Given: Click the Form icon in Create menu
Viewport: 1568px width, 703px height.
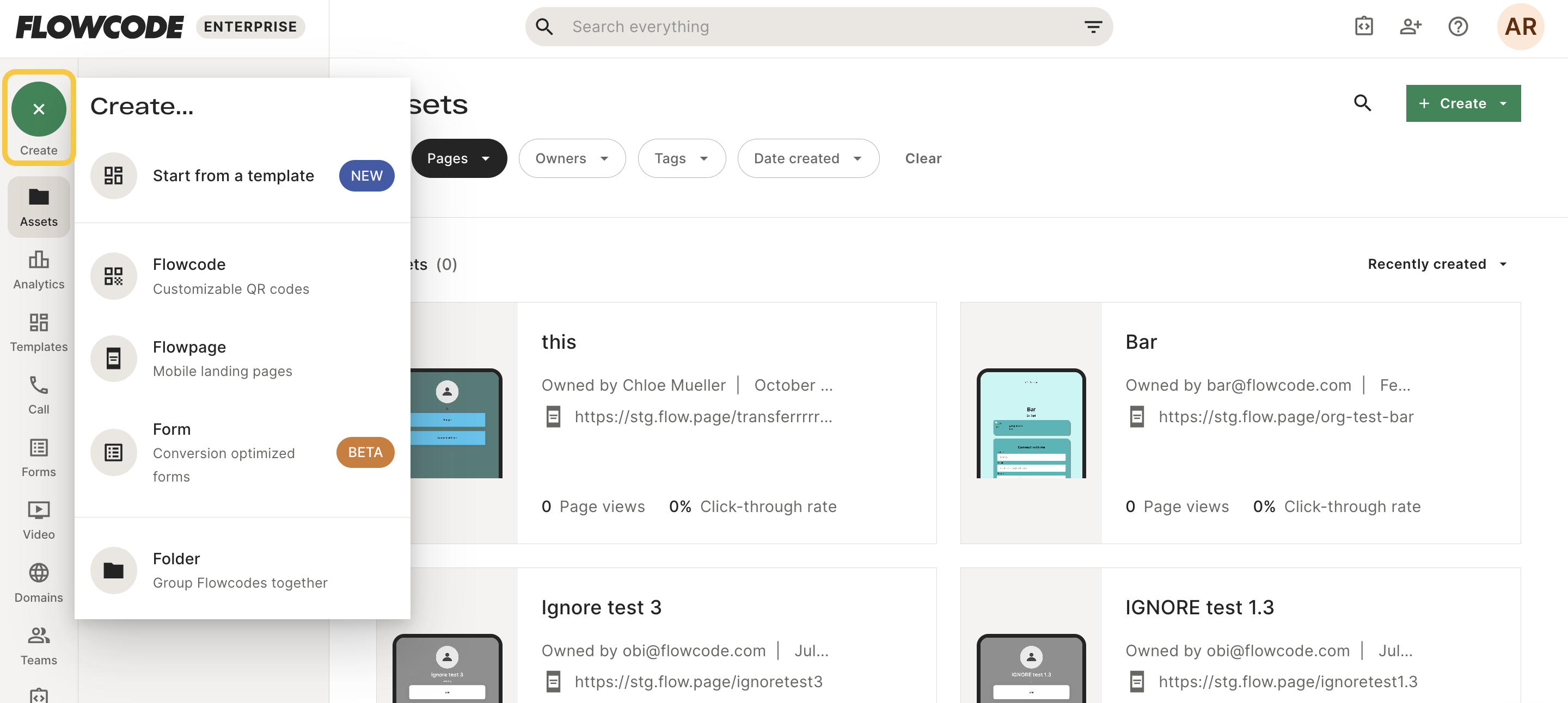Looking at the screenshot, I should [113, 453].
